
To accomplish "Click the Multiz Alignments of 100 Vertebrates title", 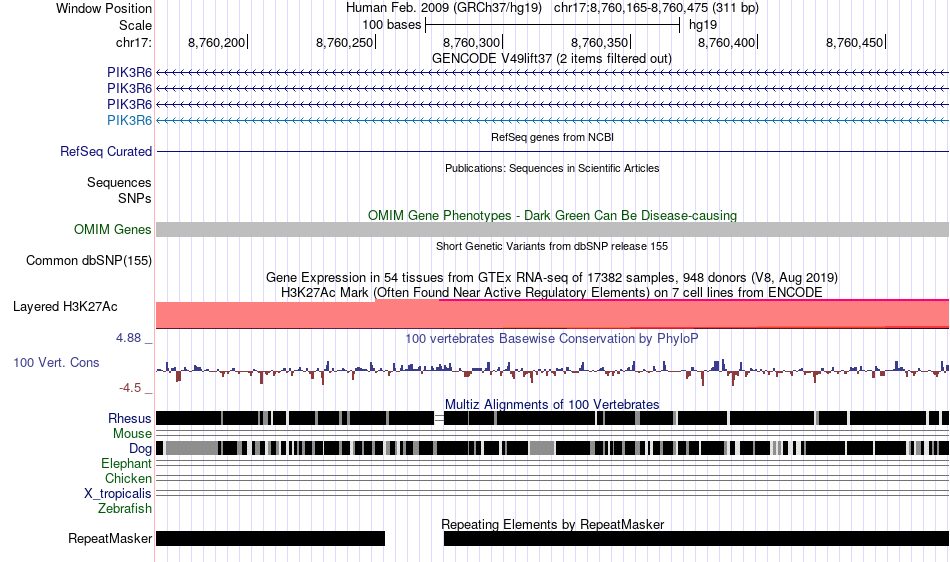I will [x=552, y=404].
